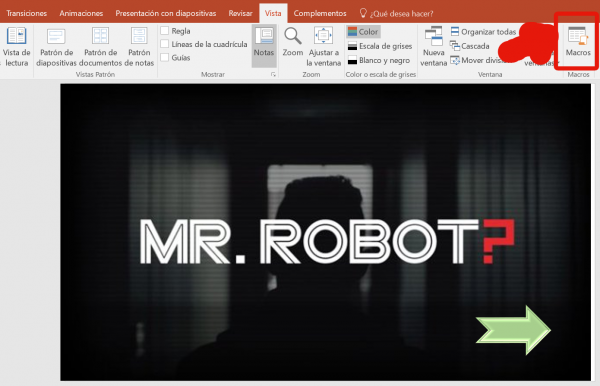The height and width of the screenshot is (386, 600).
Task: Click the red question mark on slide
Action: [498, 241]
